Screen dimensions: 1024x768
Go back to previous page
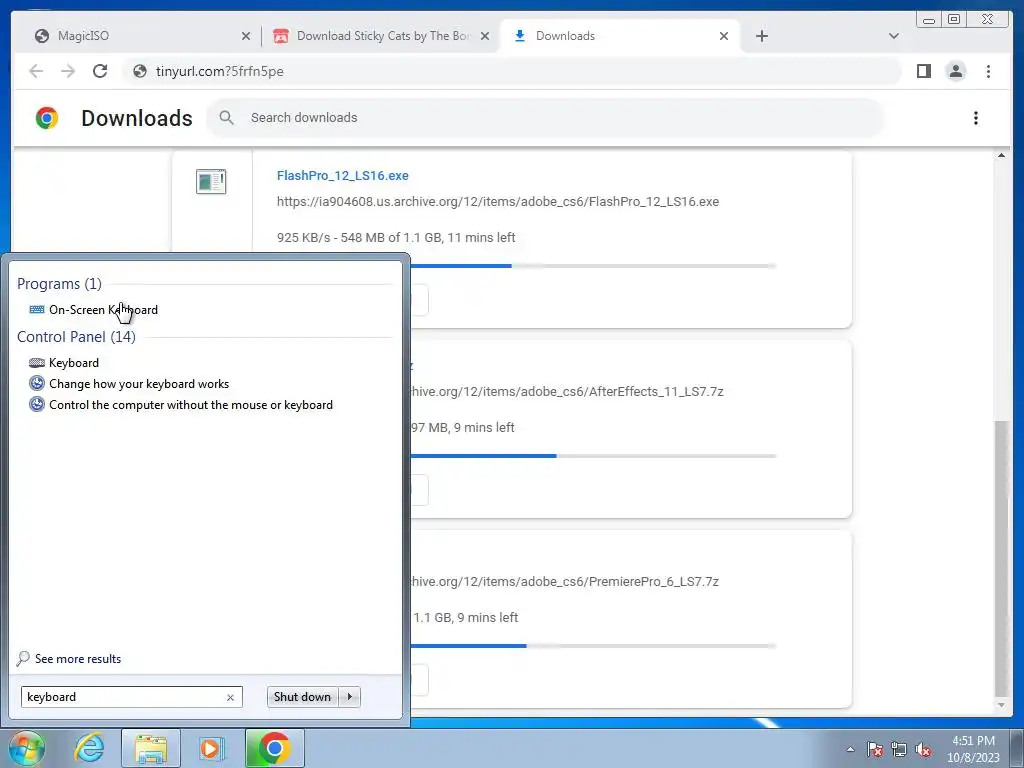click(36, 71)
